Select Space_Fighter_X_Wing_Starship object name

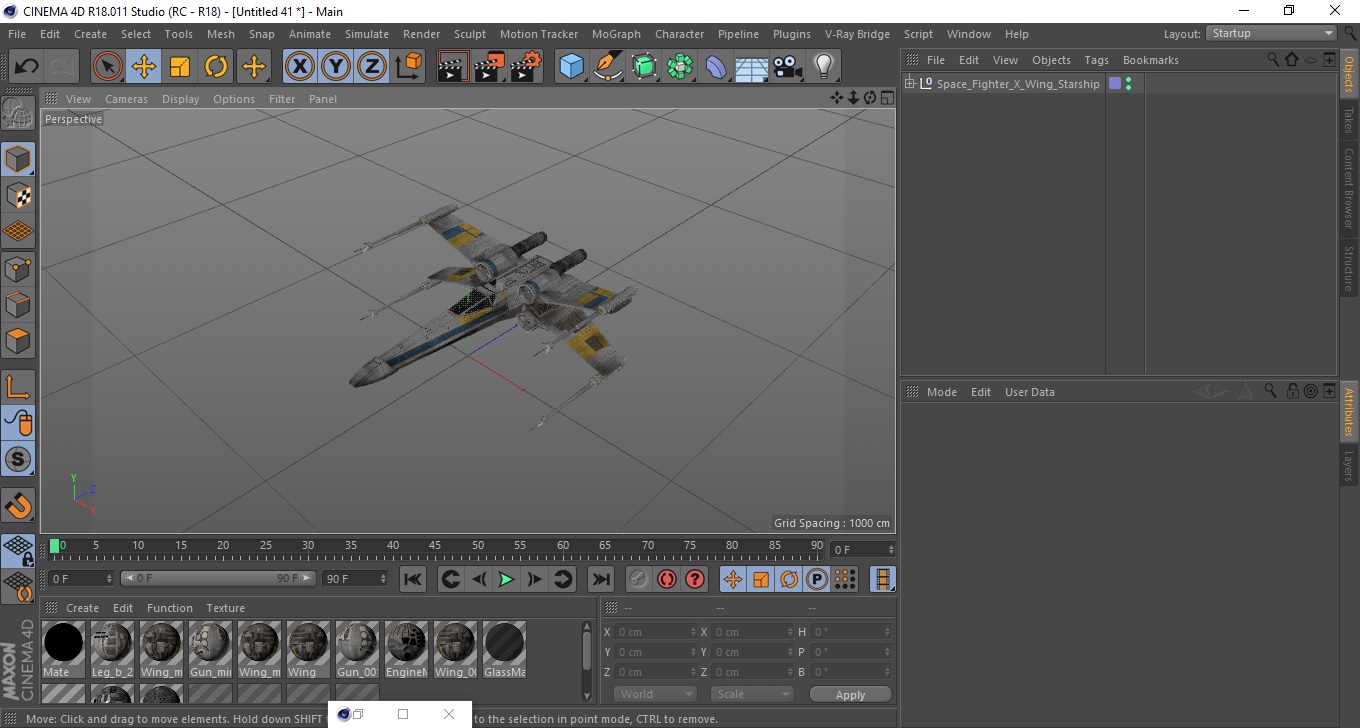click(1018, 84)
